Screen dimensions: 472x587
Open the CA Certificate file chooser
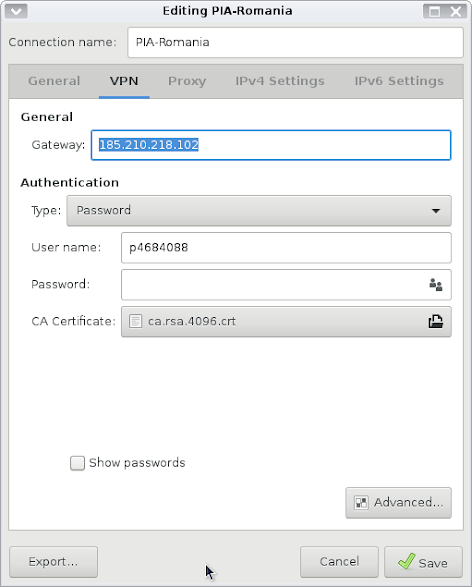point(286,322)
